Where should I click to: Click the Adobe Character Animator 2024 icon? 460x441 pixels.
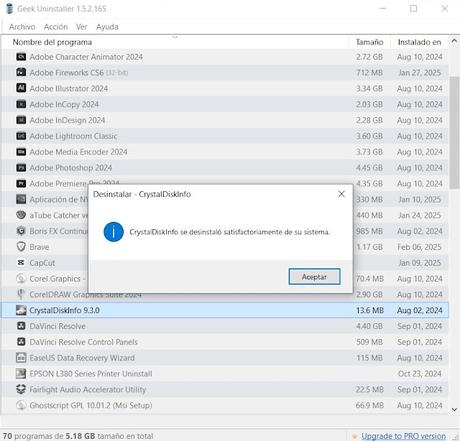point(21,57)
